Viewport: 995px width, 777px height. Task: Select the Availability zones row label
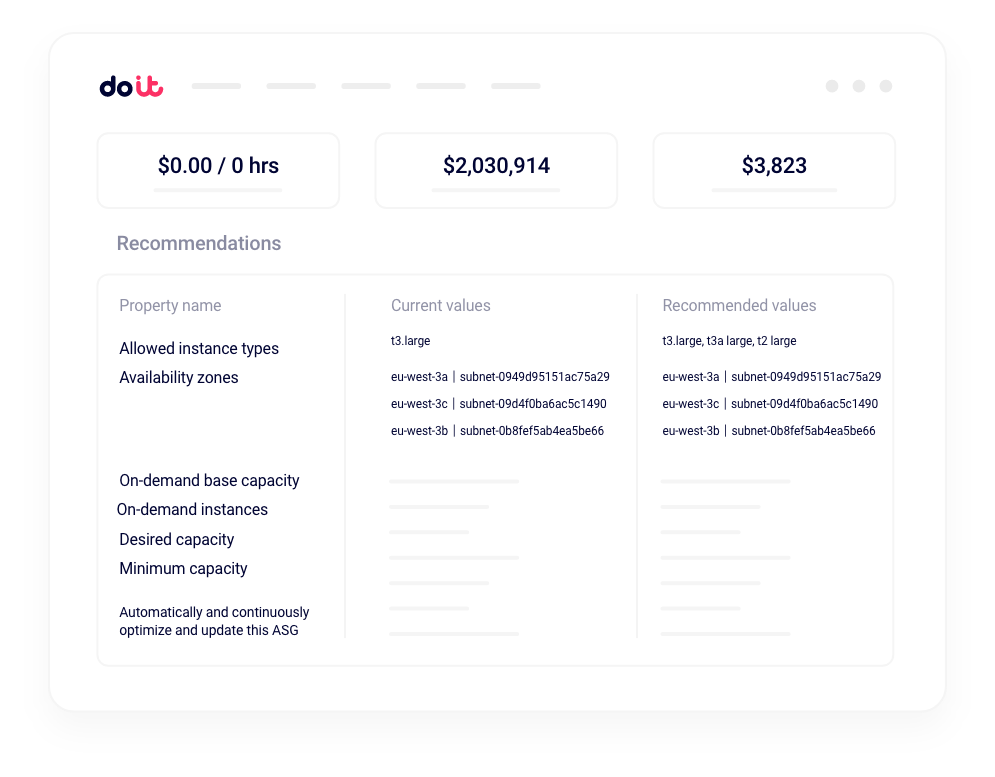[x=179, y=378]
